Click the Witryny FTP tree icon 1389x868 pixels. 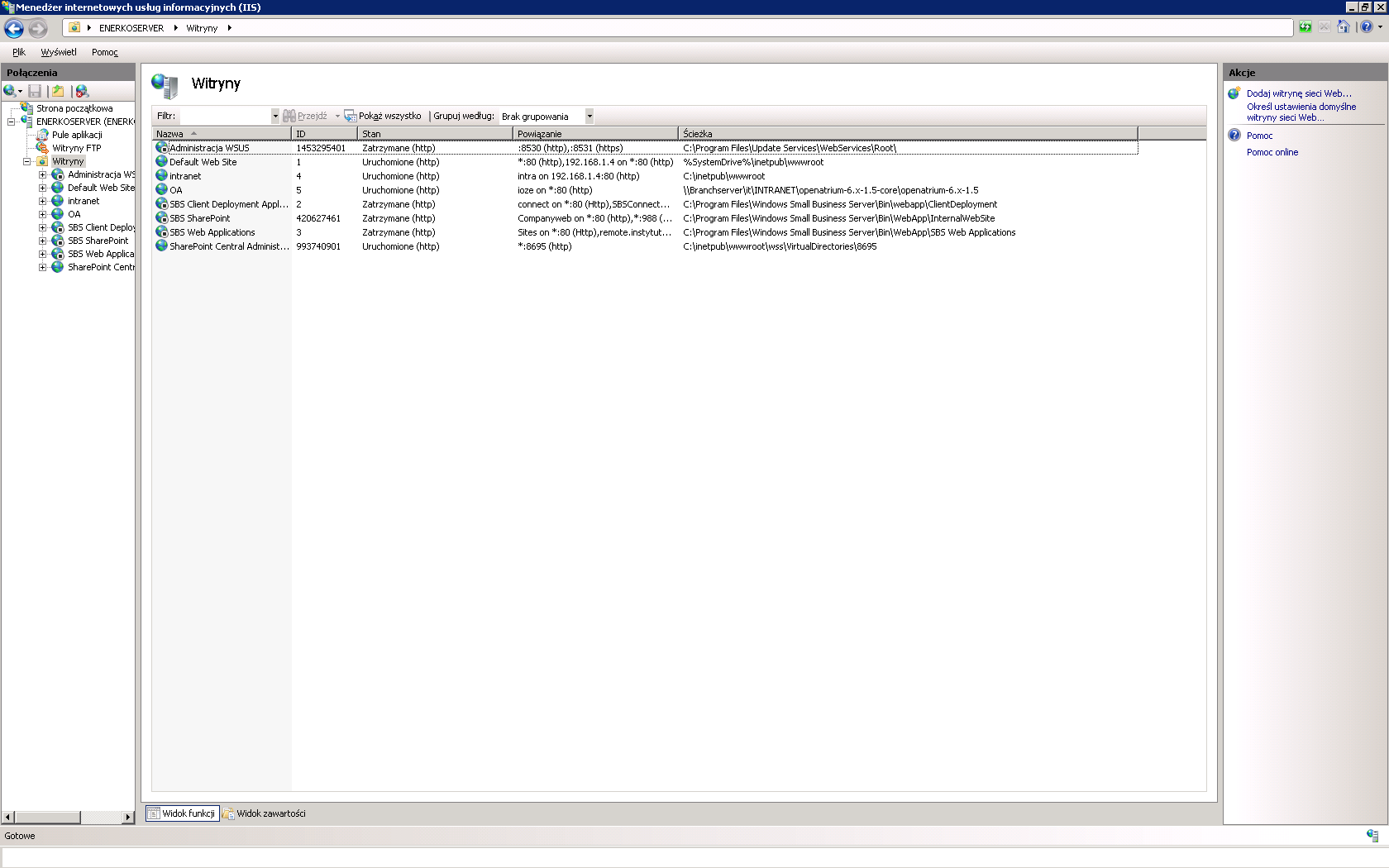pyautogui.click(x=42, y=148)
